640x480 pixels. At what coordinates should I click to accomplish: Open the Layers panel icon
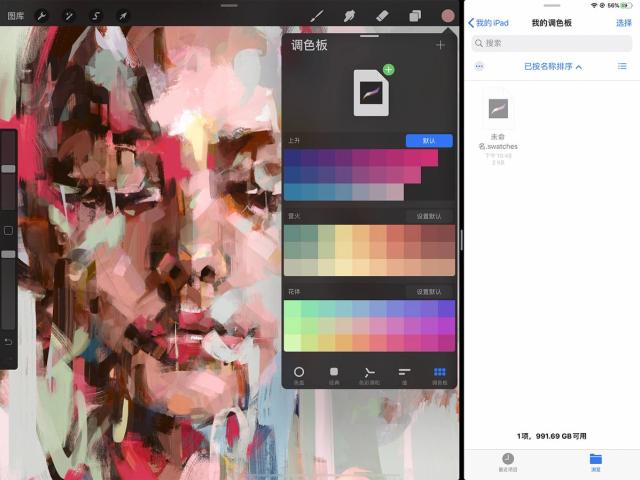click(415, 16)
